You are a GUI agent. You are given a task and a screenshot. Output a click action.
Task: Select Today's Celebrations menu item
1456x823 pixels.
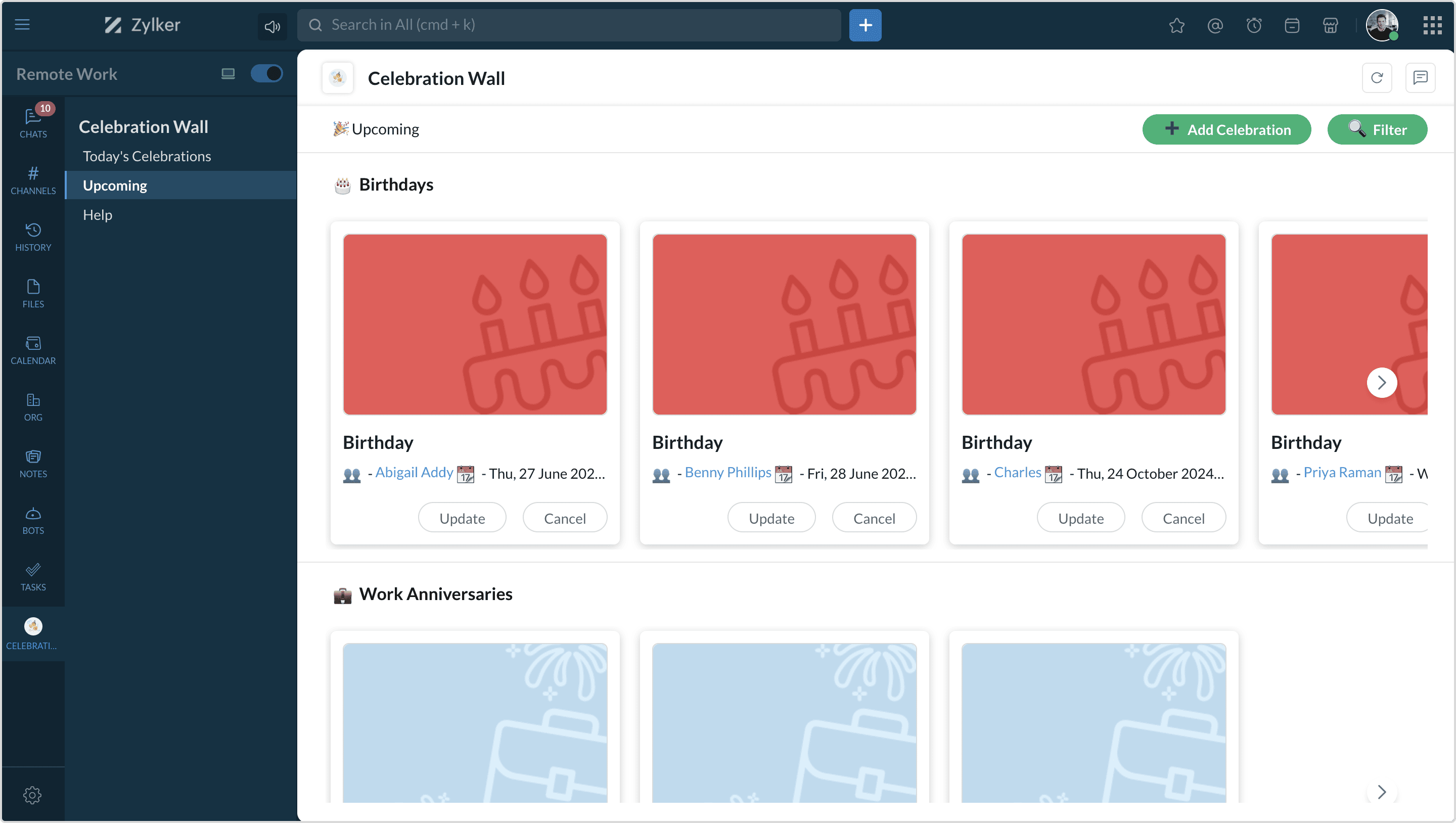(x=147, y=156)
